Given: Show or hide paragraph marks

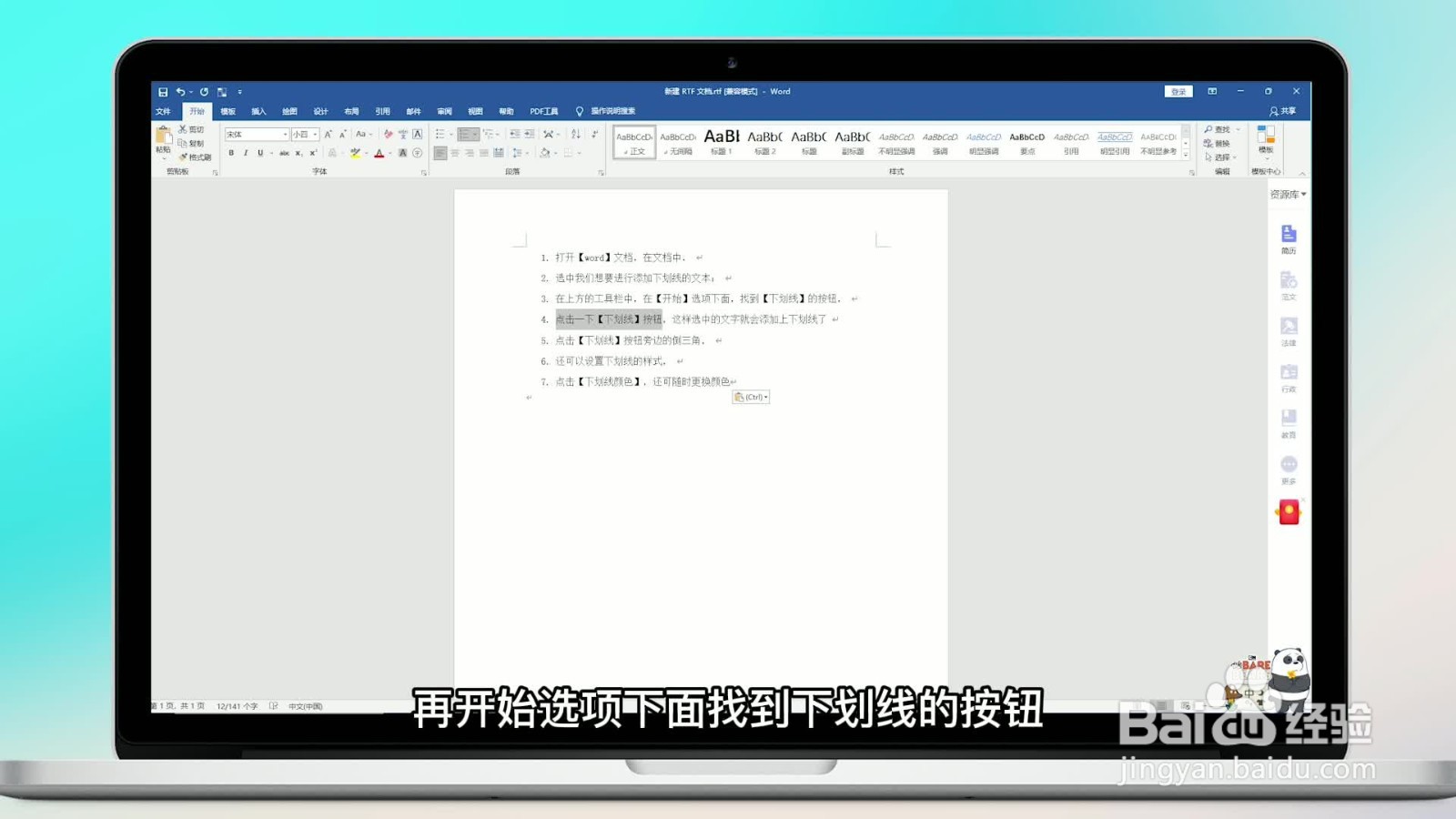Looking at the screenshot, I should coord(594,134).
